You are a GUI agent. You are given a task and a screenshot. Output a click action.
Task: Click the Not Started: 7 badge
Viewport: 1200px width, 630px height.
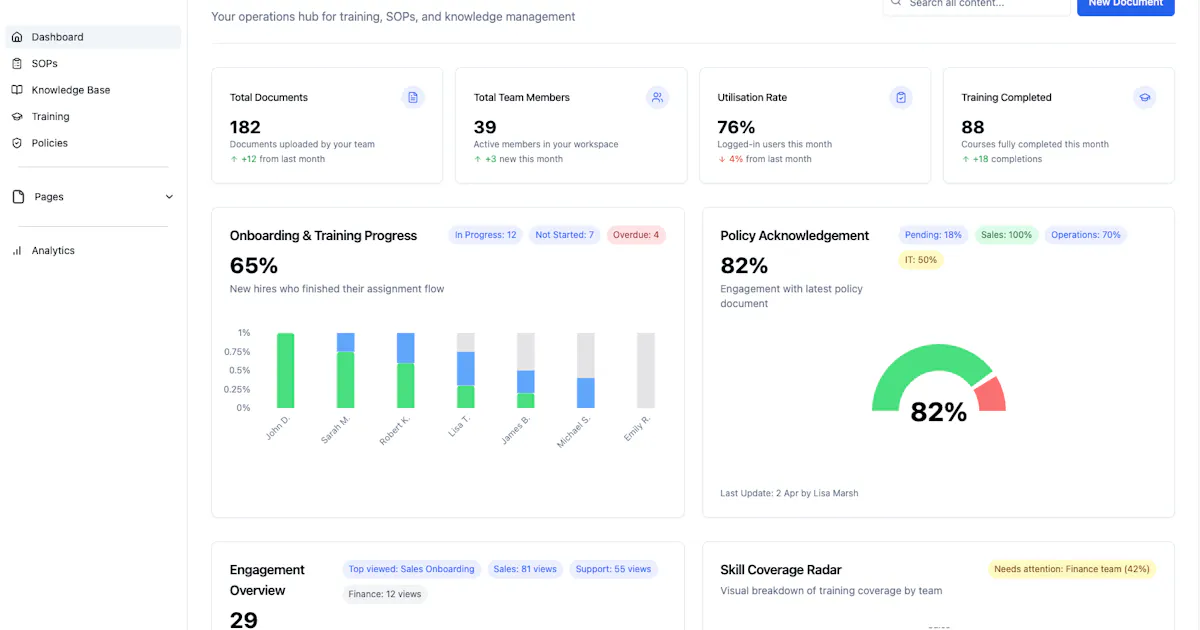[x=564, y=235]
